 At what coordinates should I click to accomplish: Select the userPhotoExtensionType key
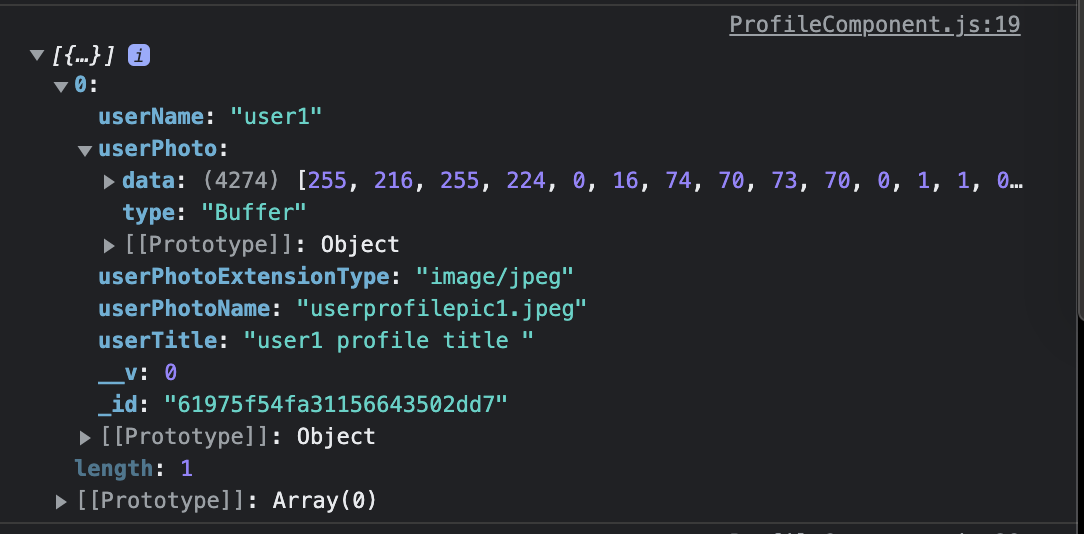click(x=243, y=277)
